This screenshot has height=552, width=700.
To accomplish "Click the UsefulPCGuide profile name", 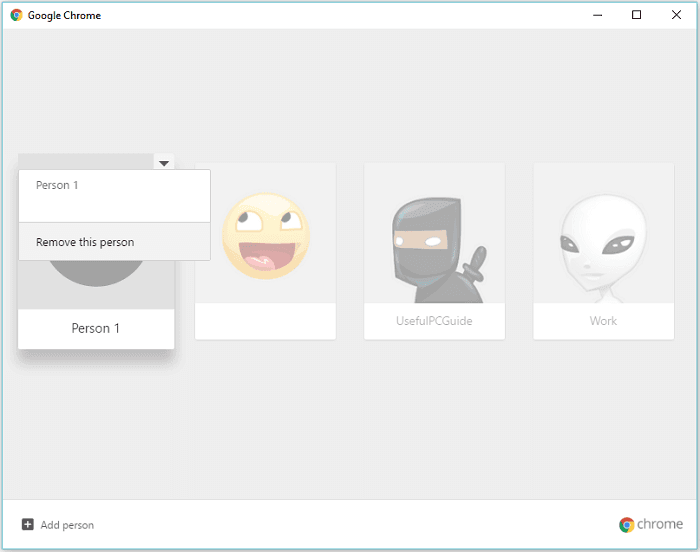I will pyautogui.click(x=434, y=321).
